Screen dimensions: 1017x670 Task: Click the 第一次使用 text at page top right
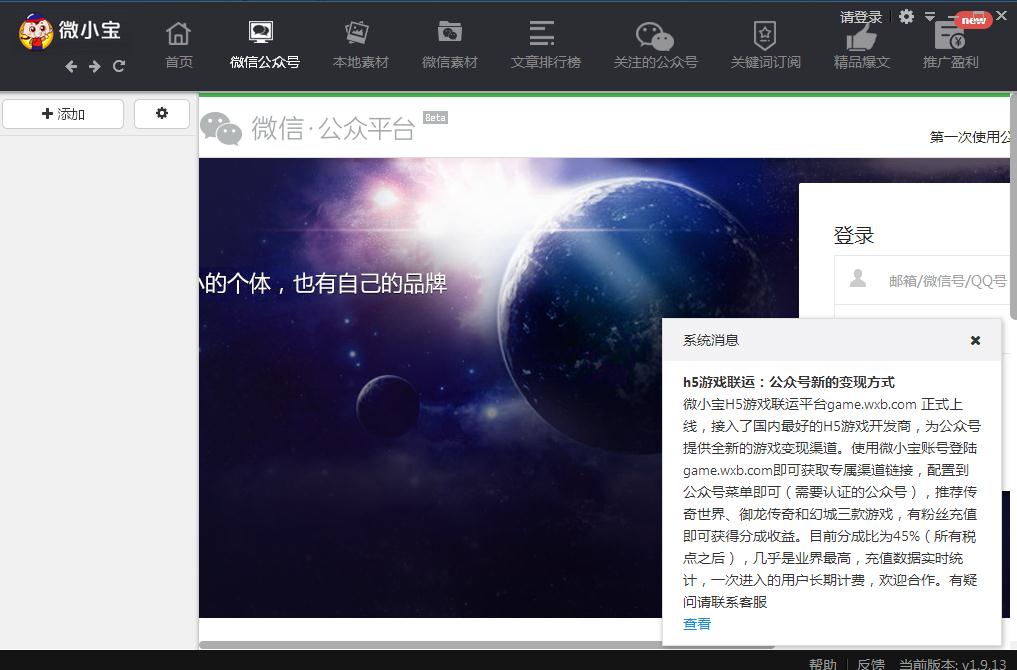click(x=970, y=137)
